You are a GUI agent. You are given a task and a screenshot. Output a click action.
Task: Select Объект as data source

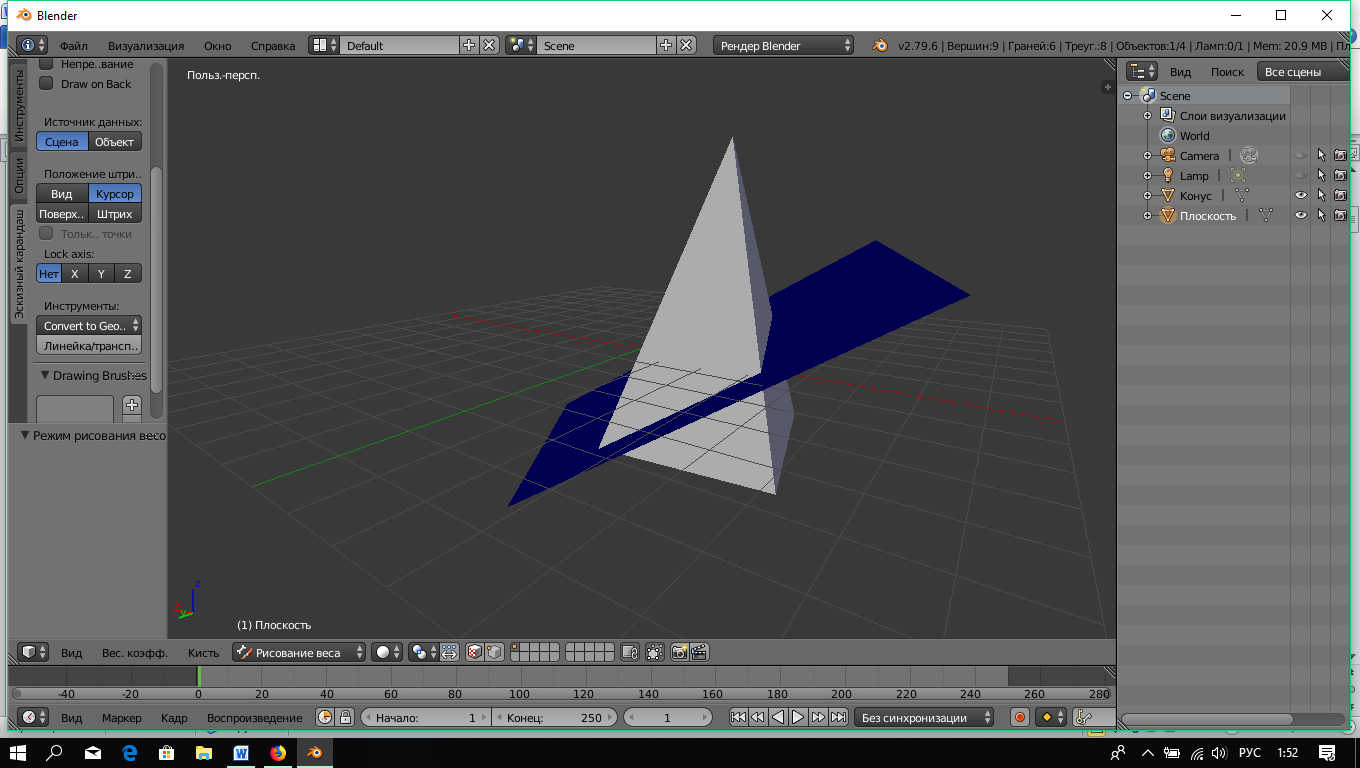(x=114, y=142)
